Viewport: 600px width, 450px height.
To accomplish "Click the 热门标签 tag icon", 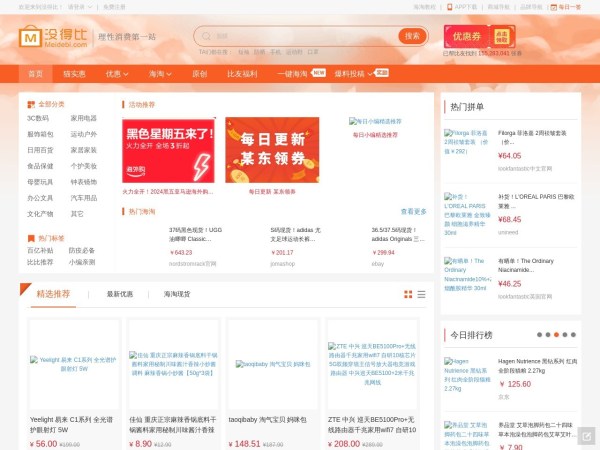I will click(x=30, y=238).
